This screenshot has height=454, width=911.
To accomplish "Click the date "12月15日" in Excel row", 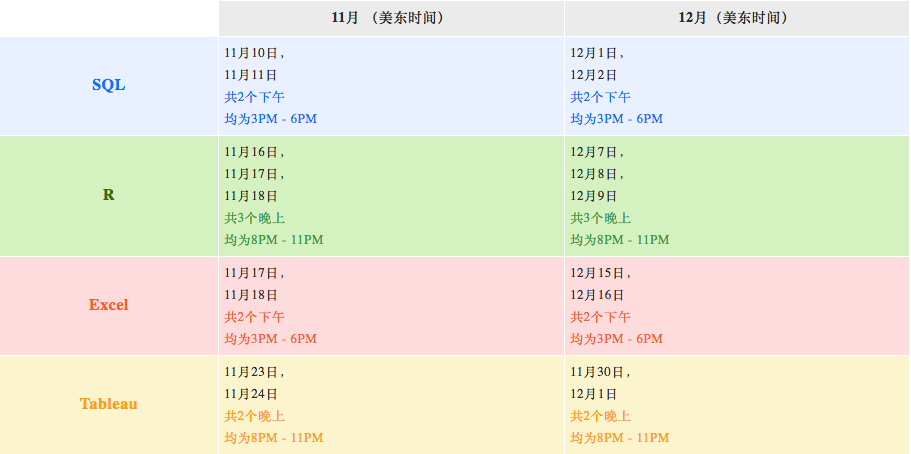I will [597, 273].
